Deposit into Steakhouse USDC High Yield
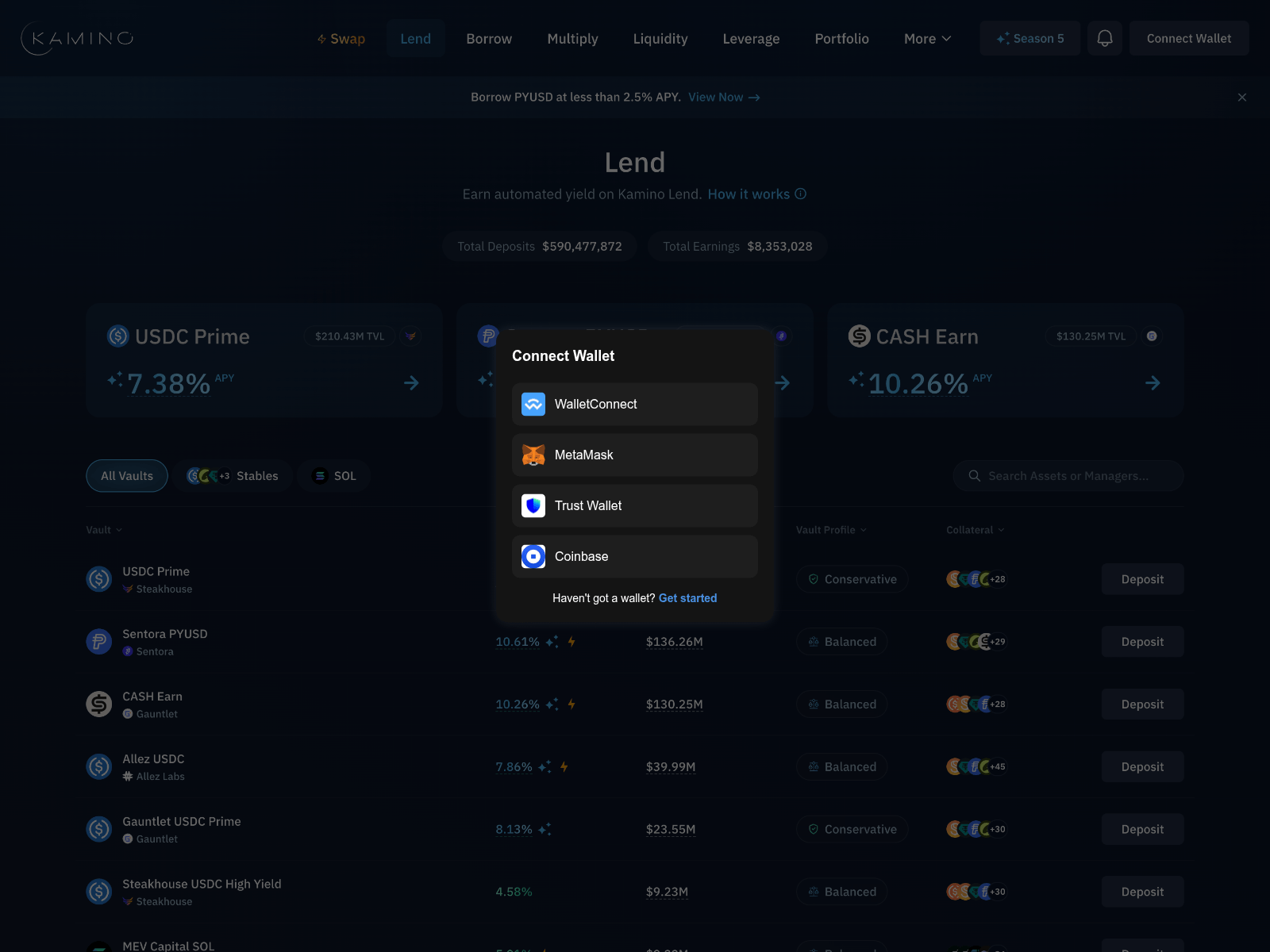Viewport: 1270px width, 952px height. [x=1142, y=892]
